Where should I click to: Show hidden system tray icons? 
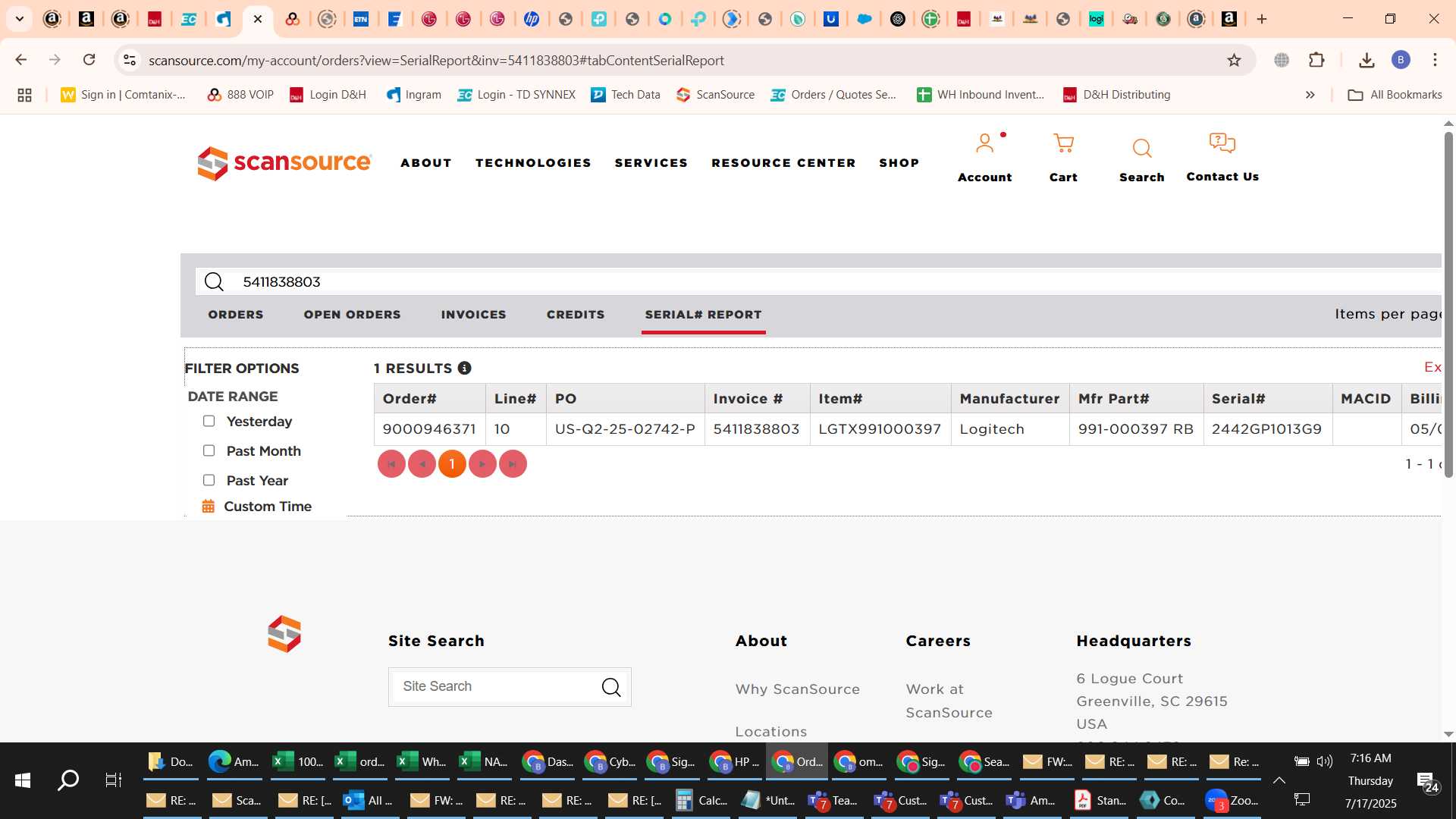(1279, 780)
